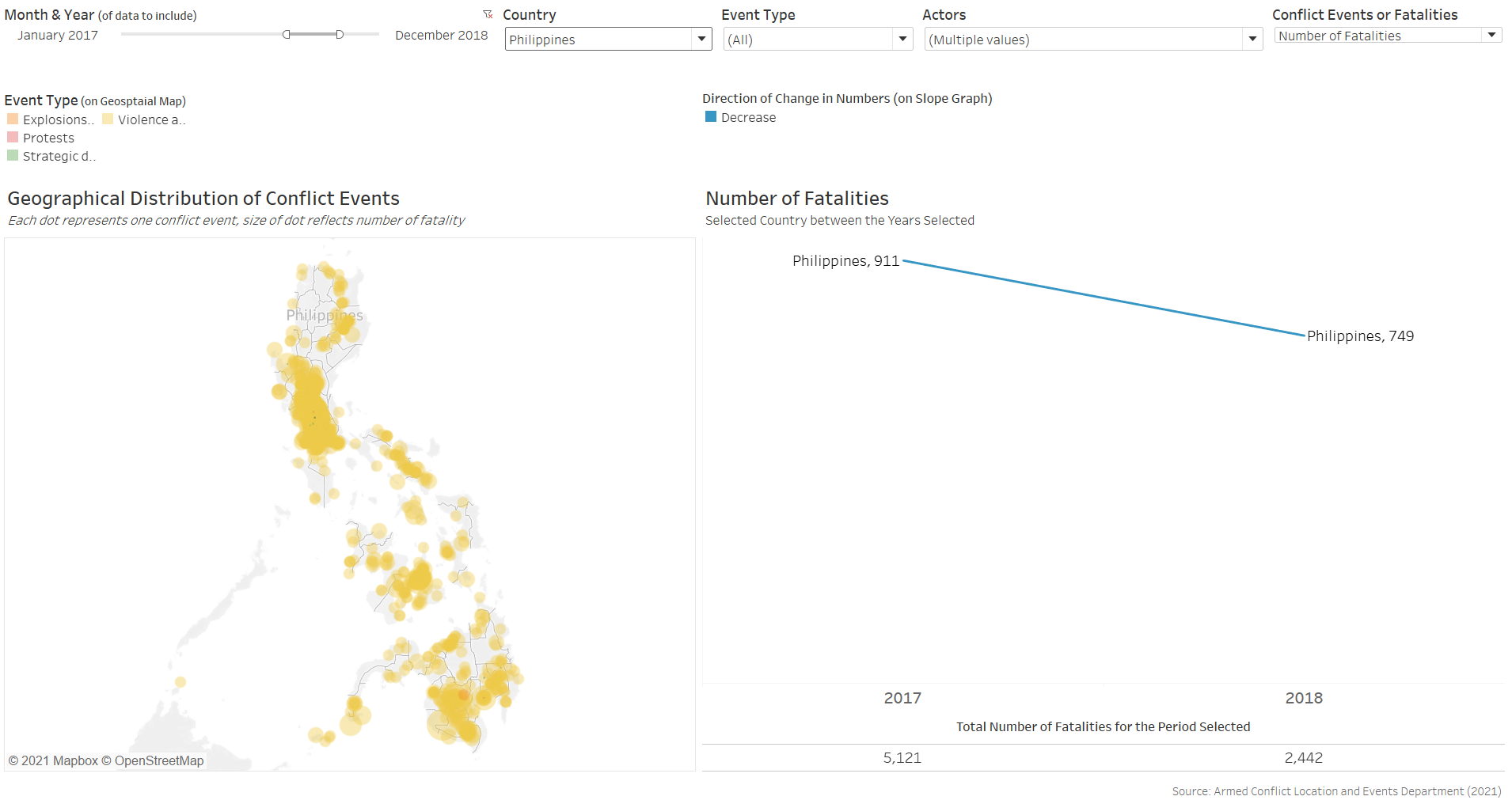Click the blue slope line on graph

1104,298
